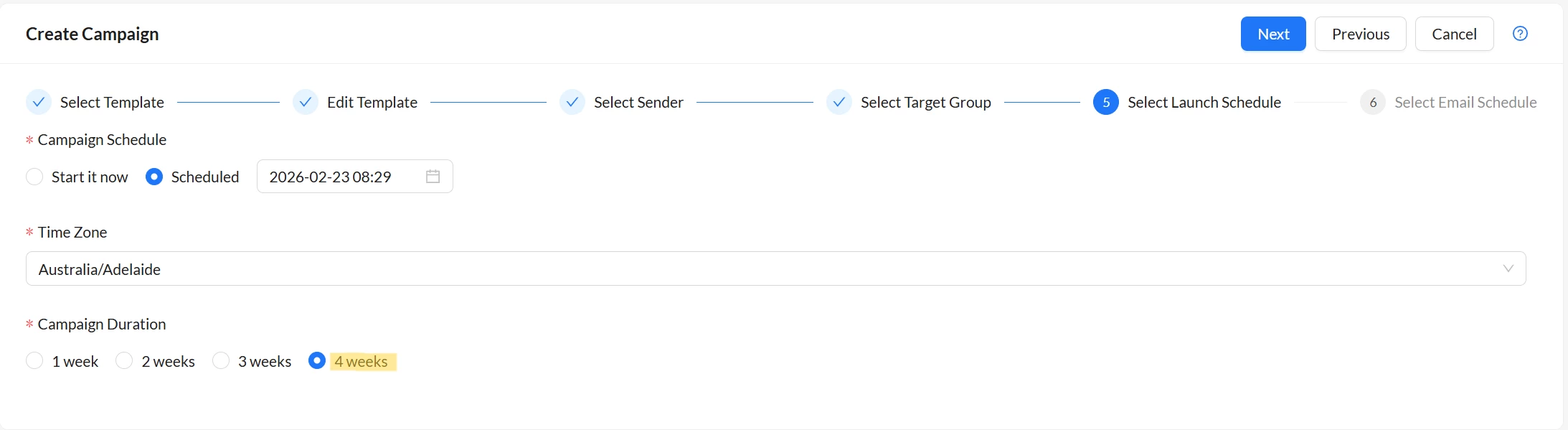Go to the Select Email Schedule step
Screen dimensions: 1568x430
coord(1465,103)
